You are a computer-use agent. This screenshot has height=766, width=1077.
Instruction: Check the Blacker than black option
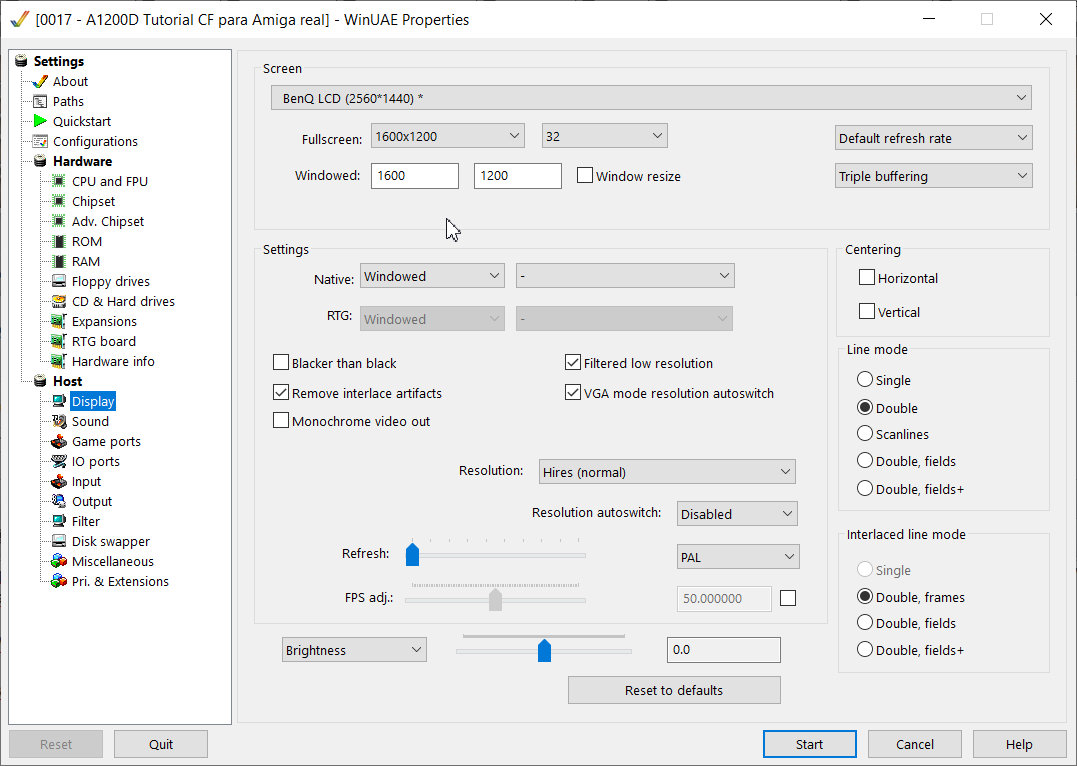tap(280, 362)
